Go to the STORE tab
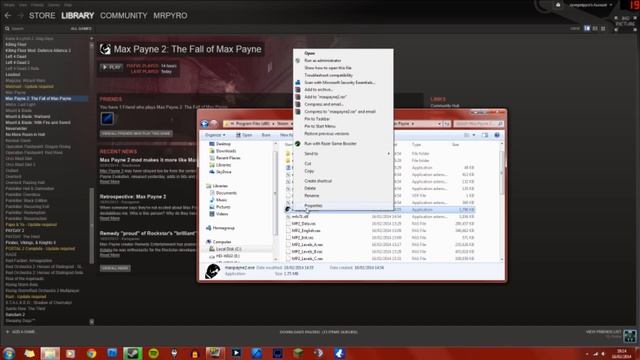Screen dimensions: 640x360 click(x=42, y=16)
